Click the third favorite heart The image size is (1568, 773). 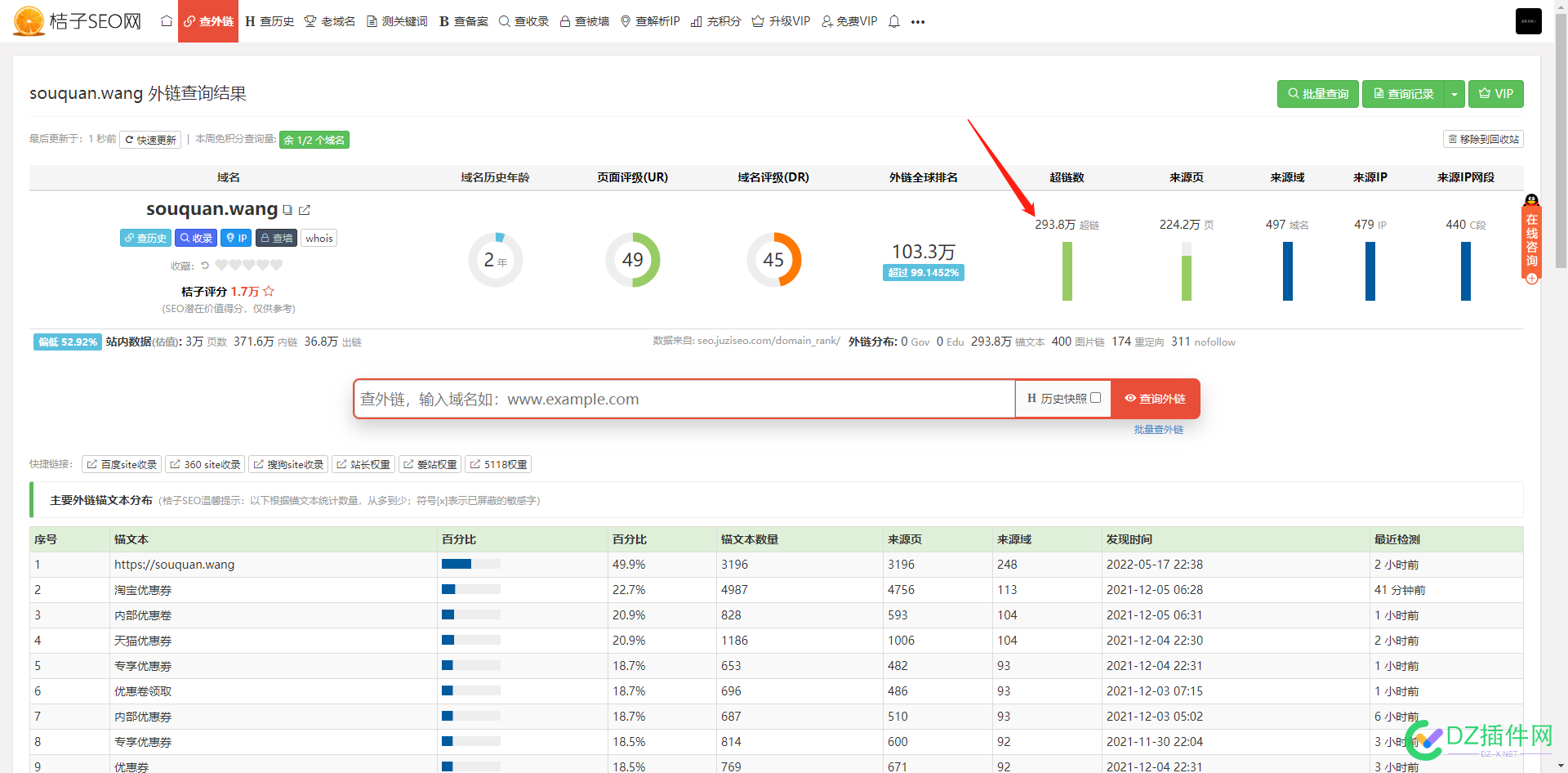(249, 265)
